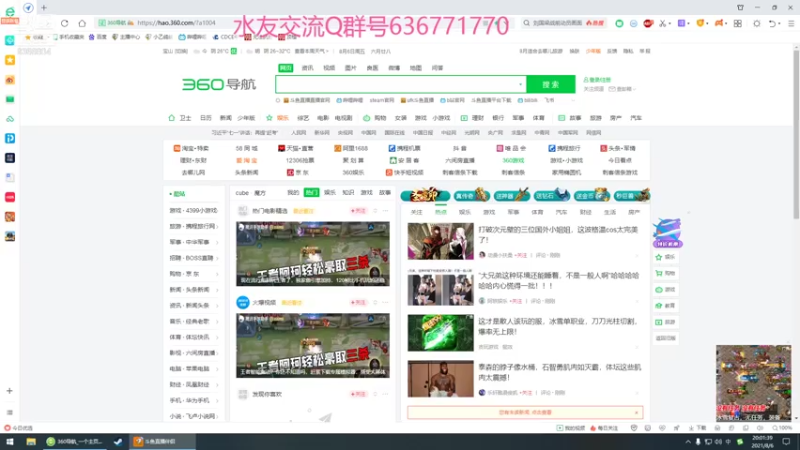Open the floating rocket game promo icon
The height and width of the screenshot is (450, 800).
667,232
